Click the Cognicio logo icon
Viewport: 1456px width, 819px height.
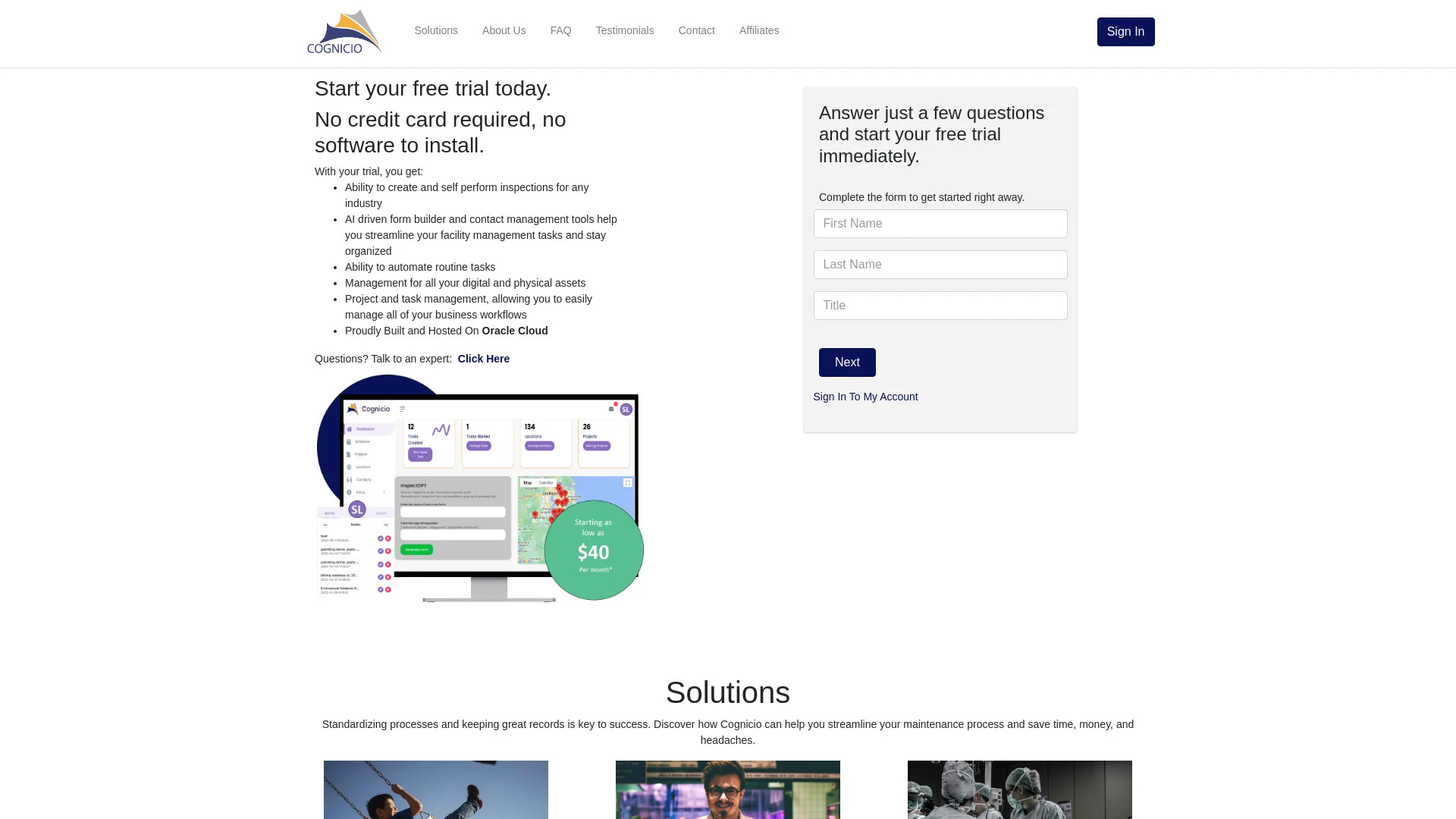(346, 31)
